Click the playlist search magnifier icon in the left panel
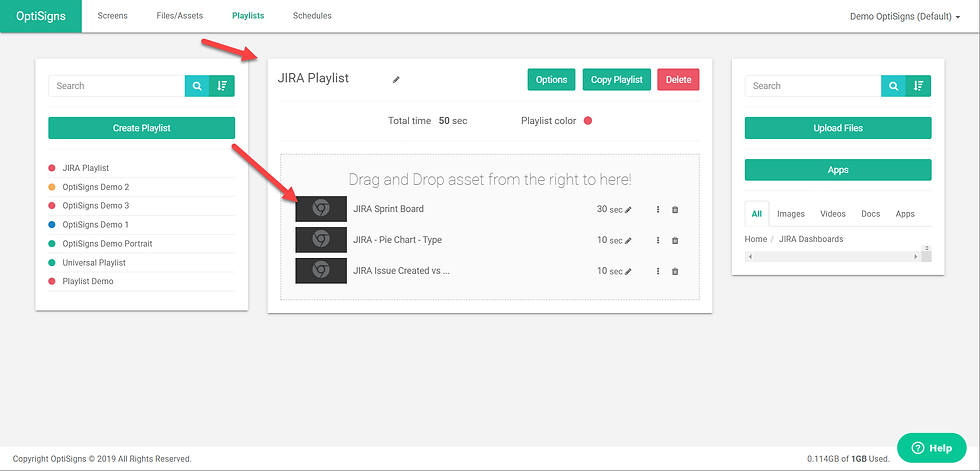The width and height of the screenshot is (980, 471). [x=197, y=86]
